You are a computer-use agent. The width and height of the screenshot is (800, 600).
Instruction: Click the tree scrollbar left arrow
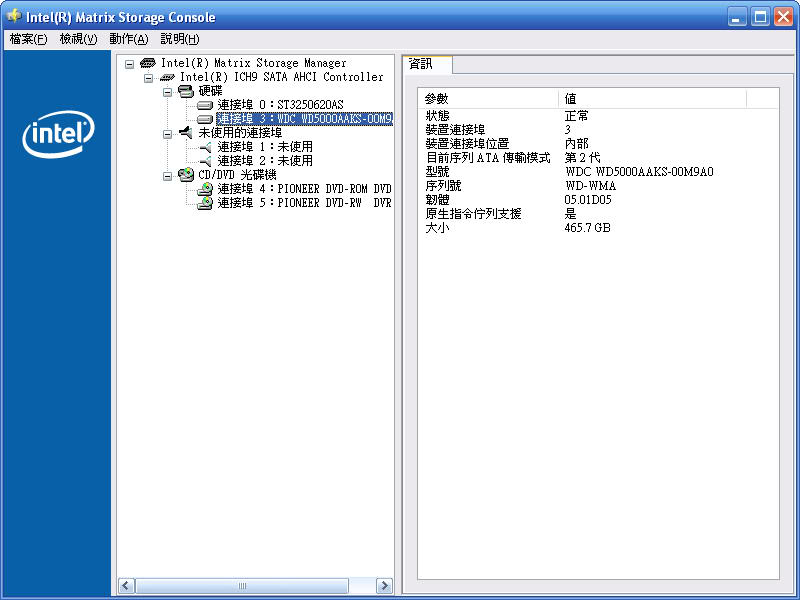[x=127, y=586]
